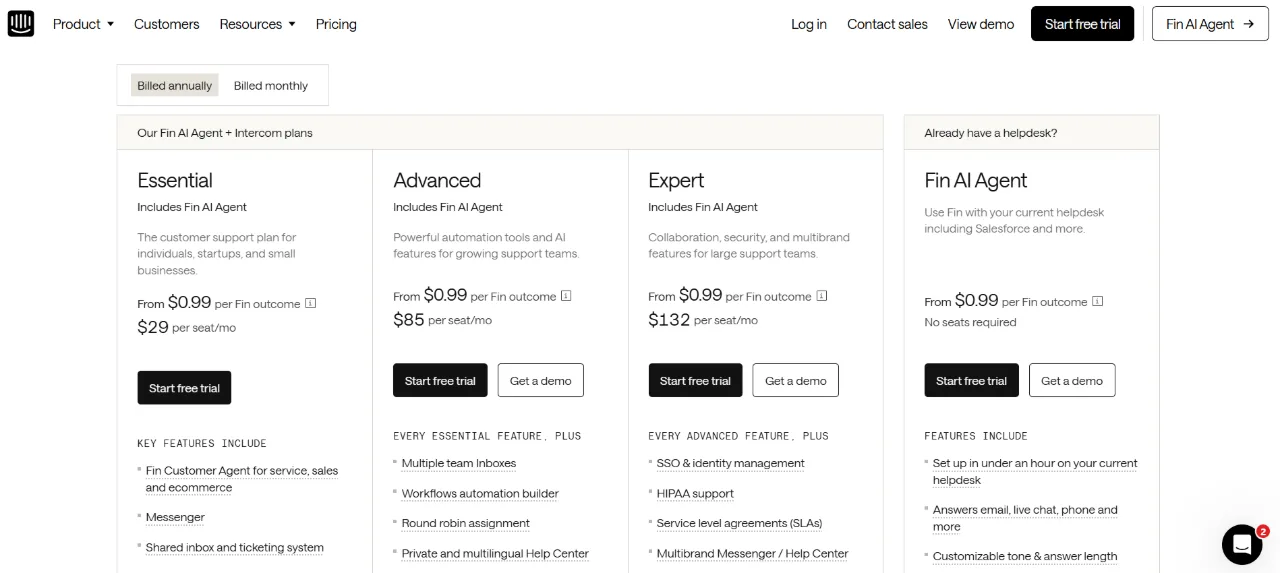Click info icon beside Fin AI Agent outcome price
This screenshot has width=1280, height=573.
point(1098,300)
